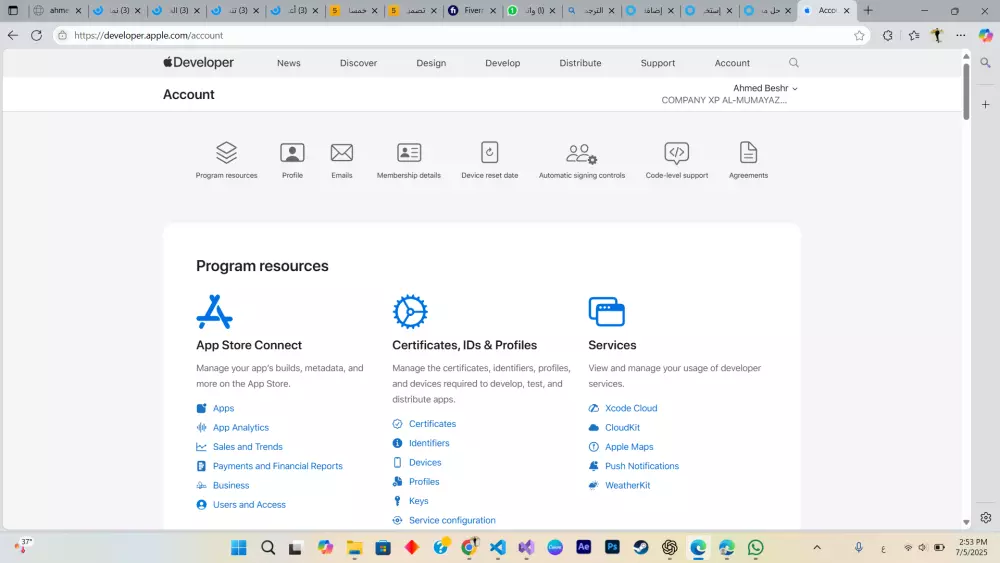Open the Apple Maps link
This screenshot has height=563, width=1000.
tap(629, 447)
